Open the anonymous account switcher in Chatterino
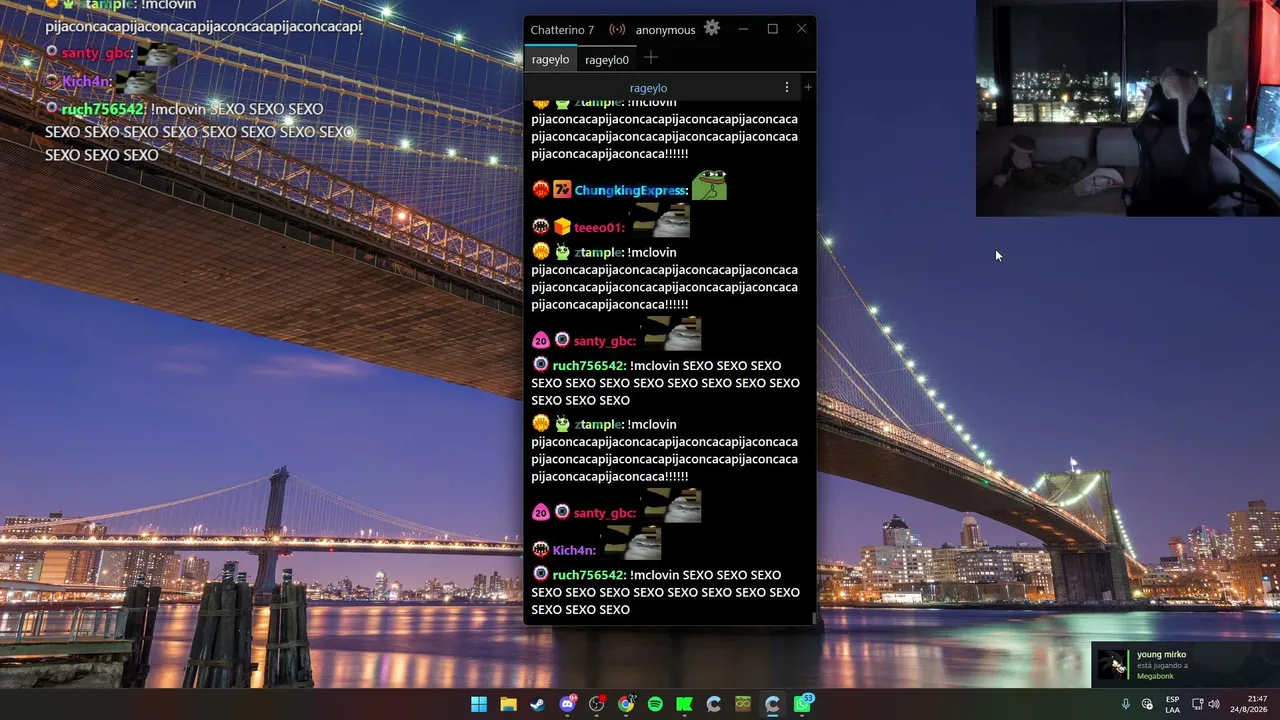Viewport: 1280px width, 720px height. [x=665, y=30]
